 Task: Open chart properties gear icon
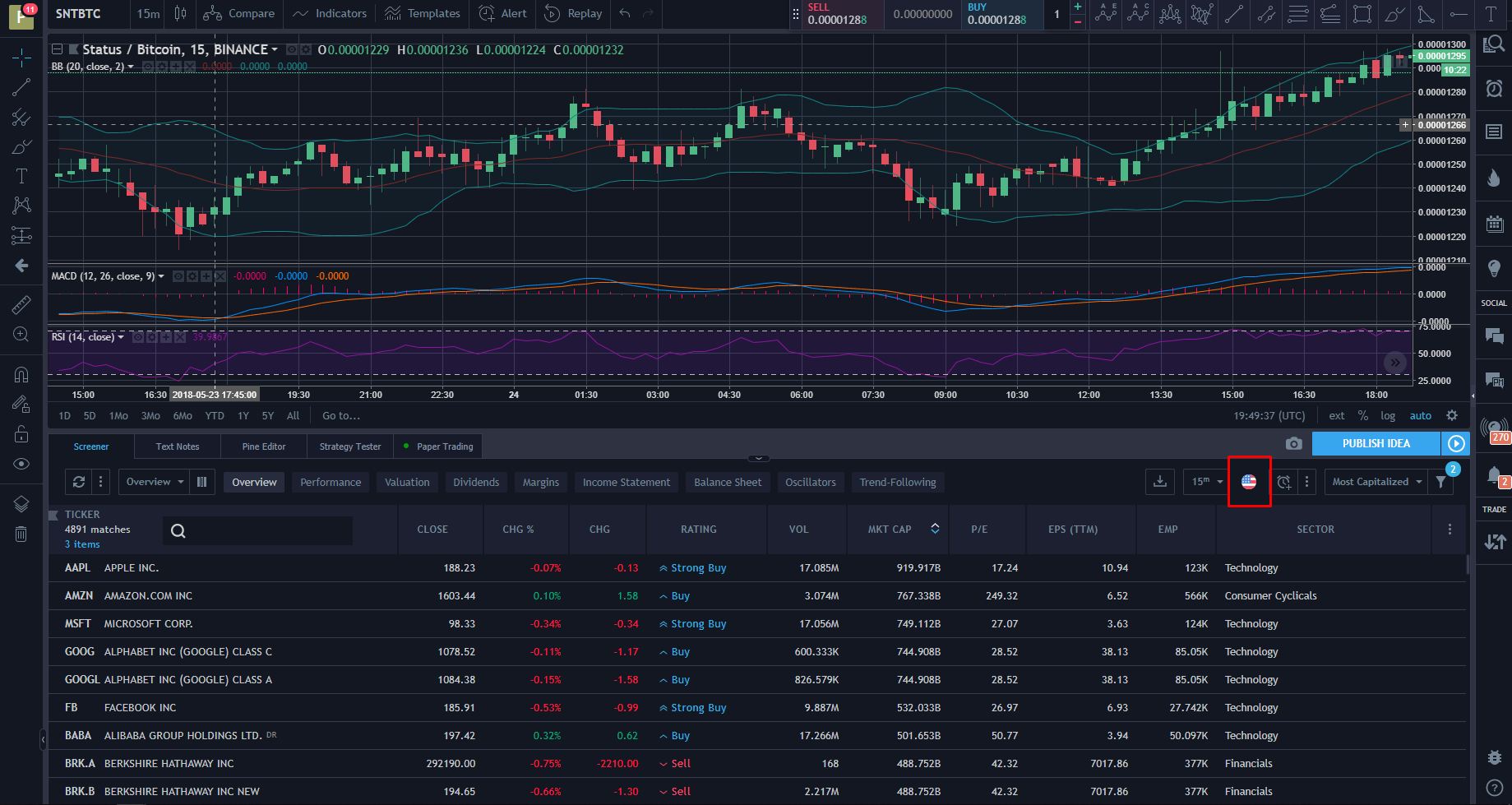click(1452, 415)
